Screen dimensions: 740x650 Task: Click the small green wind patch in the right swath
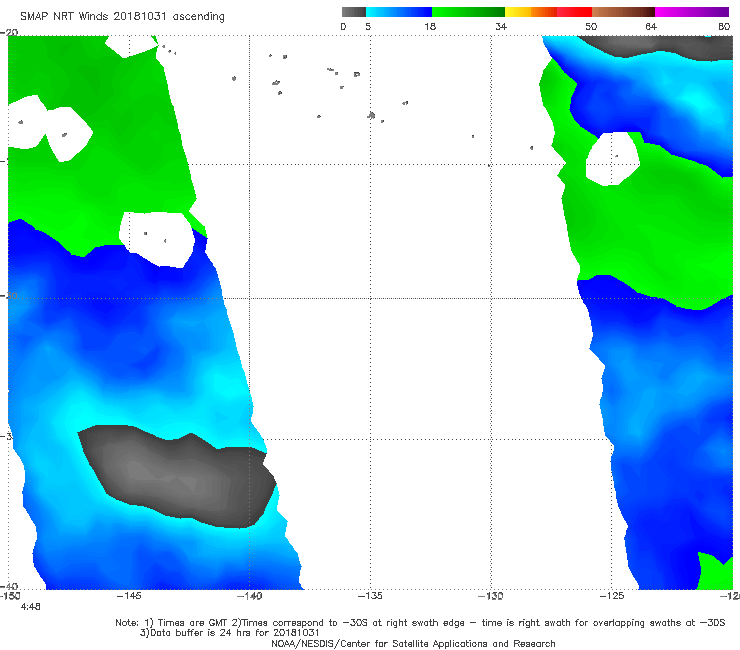pos(715,571)
